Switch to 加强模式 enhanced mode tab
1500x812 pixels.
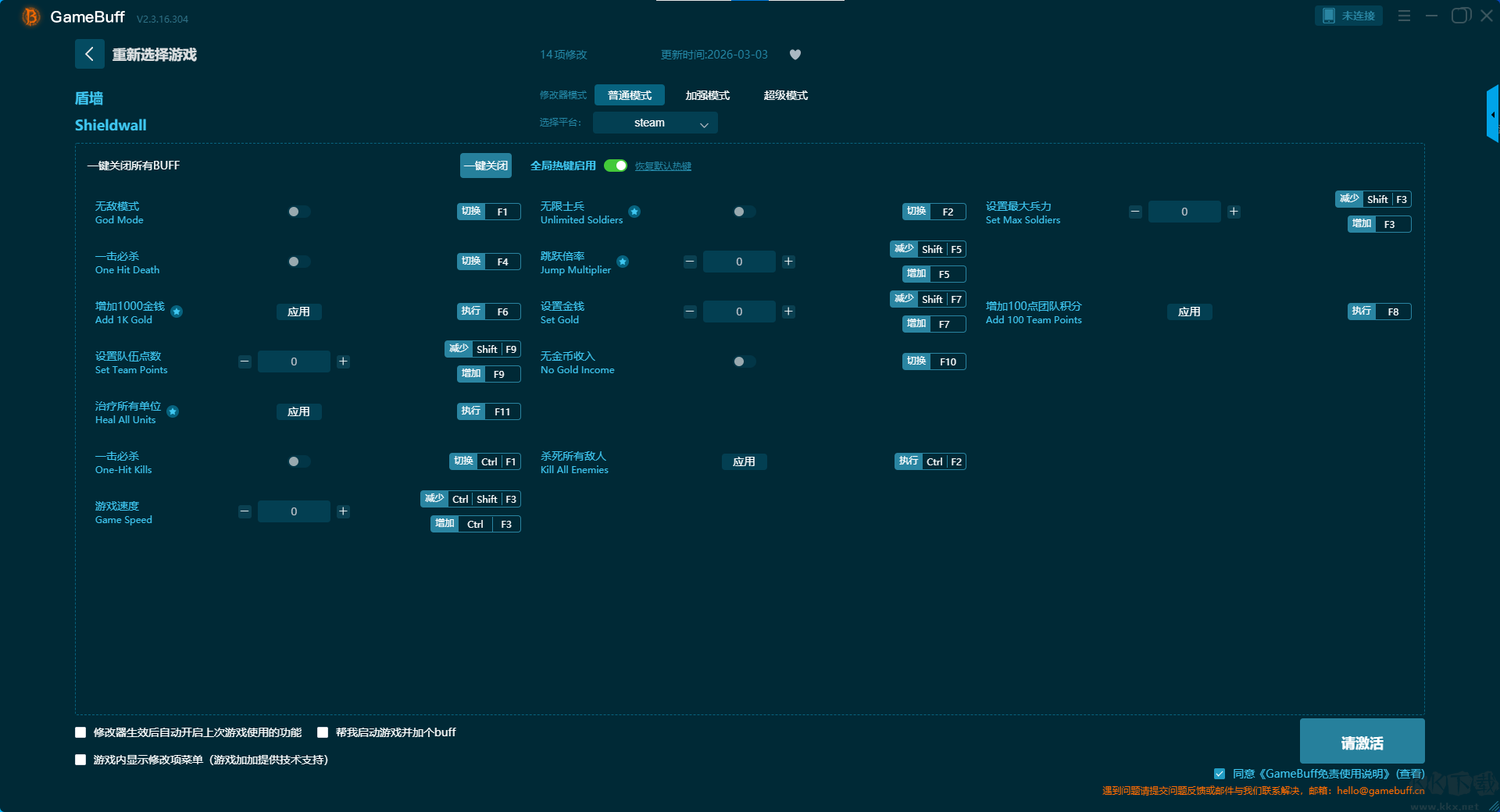707,95
